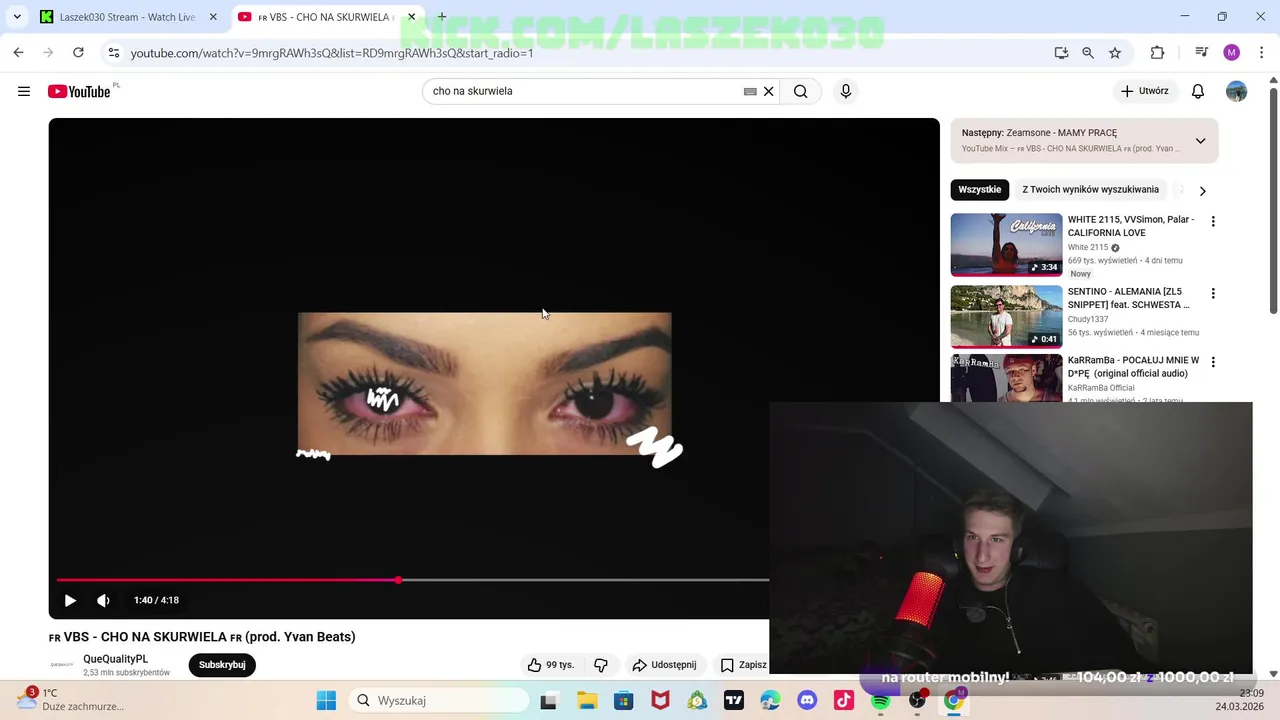Open options for KaRRamBa video
Viewport: 1280px width, 720px height.
[1213, 362]
